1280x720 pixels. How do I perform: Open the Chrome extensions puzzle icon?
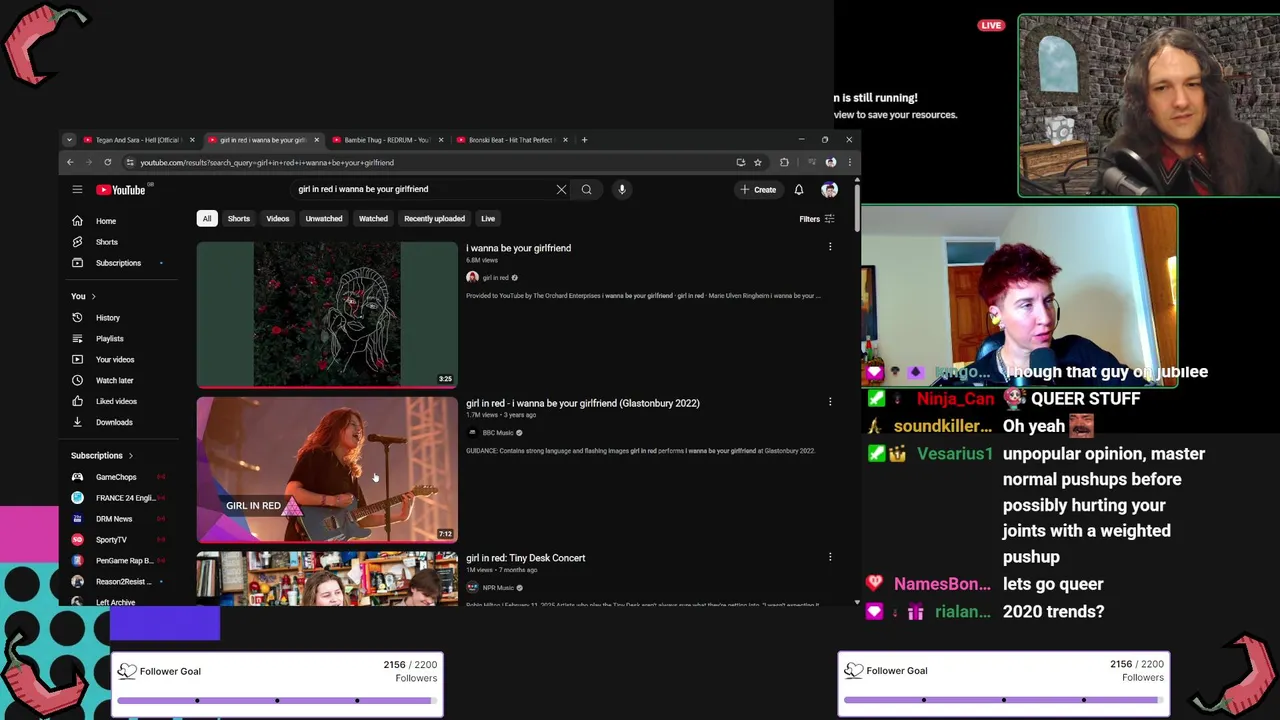tap(784, 162)
